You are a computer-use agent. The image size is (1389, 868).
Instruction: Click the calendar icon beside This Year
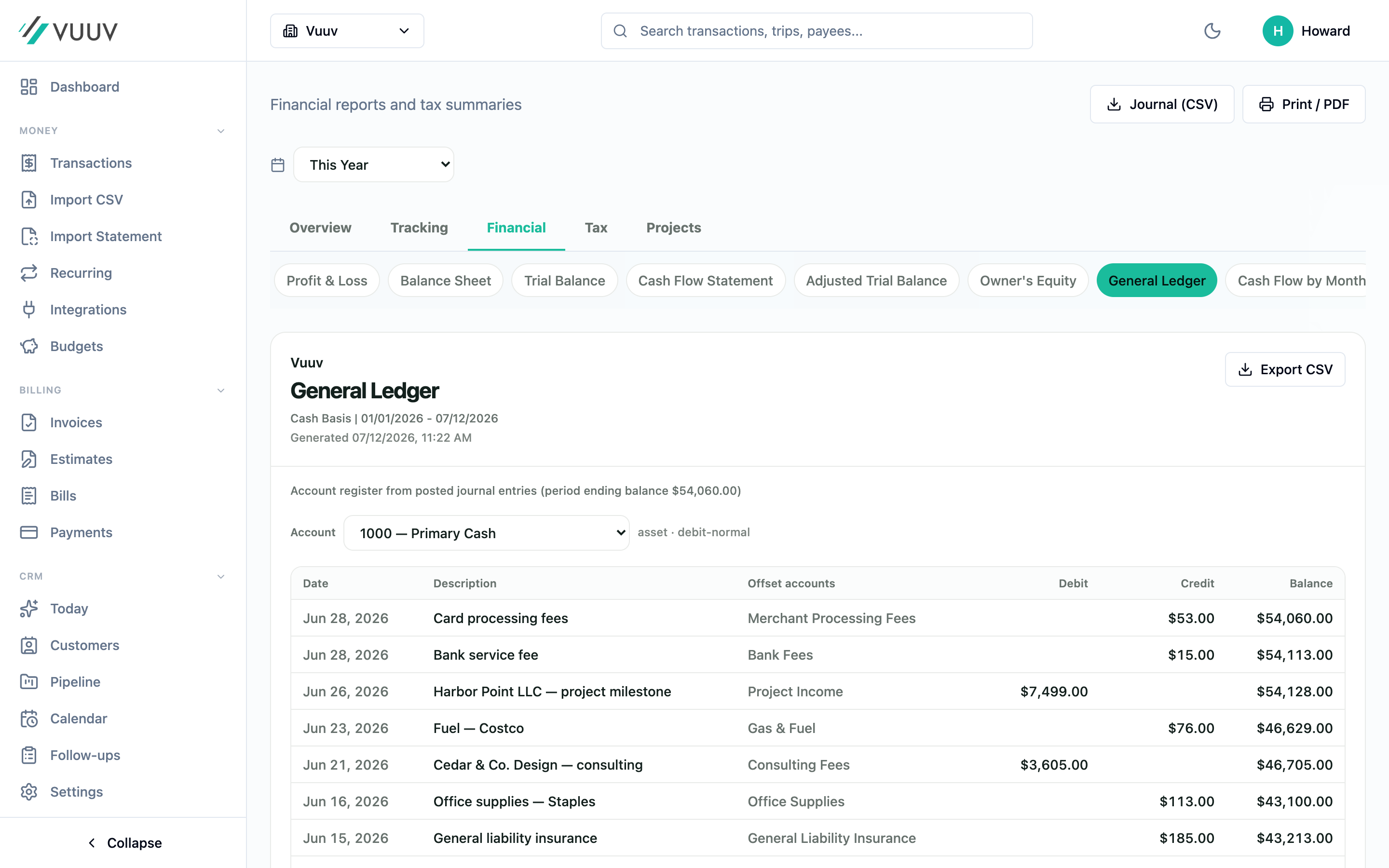tap(278, 165)
